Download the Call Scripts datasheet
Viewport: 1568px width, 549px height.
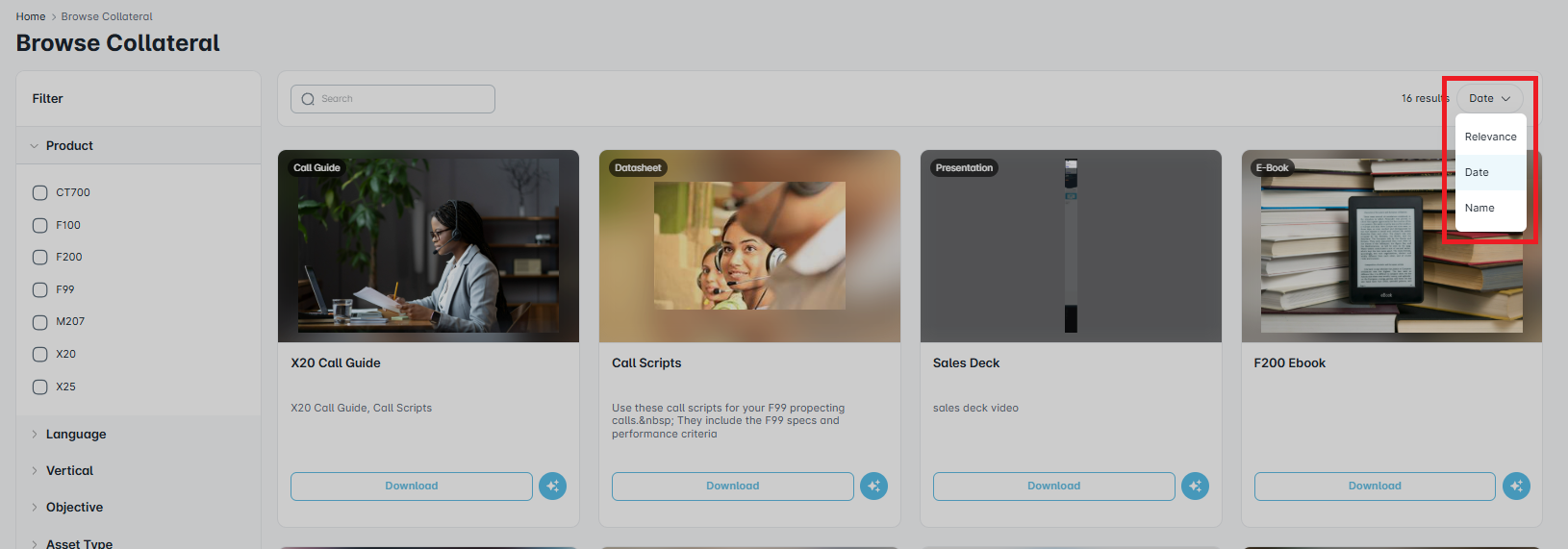point(733,486)
